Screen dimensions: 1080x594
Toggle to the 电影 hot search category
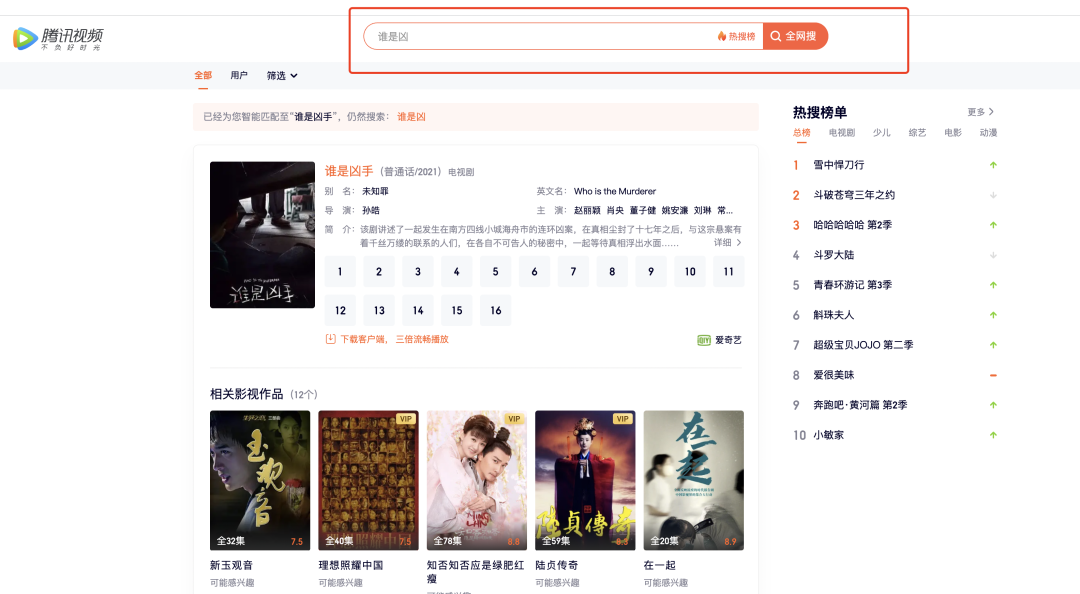tap(950, 131)
